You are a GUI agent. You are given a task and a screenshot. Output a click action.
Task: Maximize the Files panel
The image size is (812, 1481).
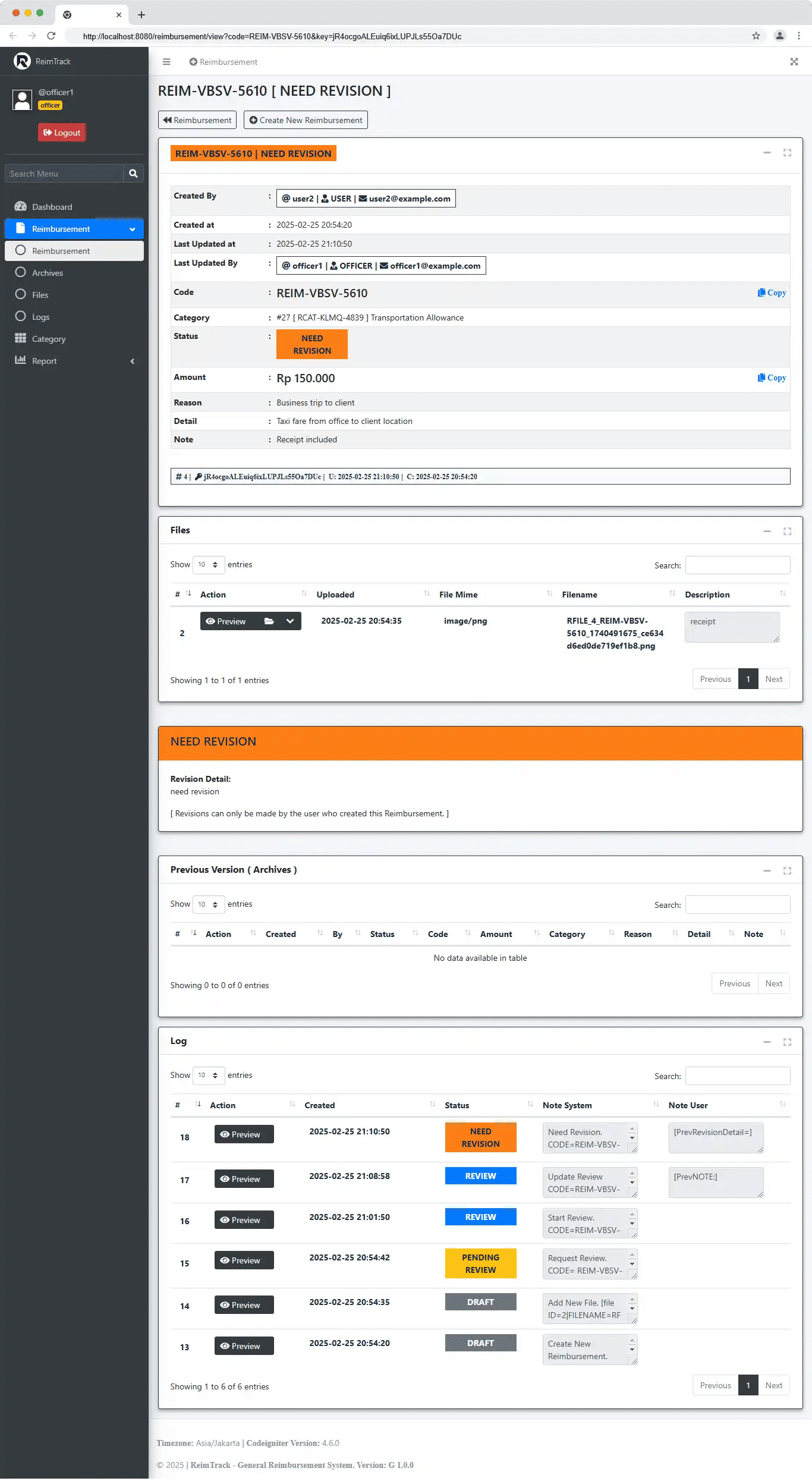coord(787,532)
